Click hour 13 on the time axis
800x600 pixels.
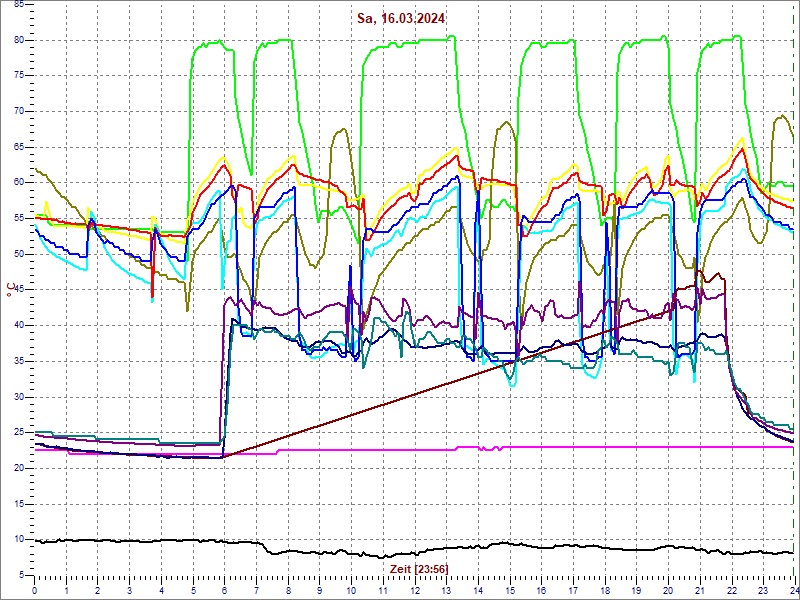tap(446, 590)
